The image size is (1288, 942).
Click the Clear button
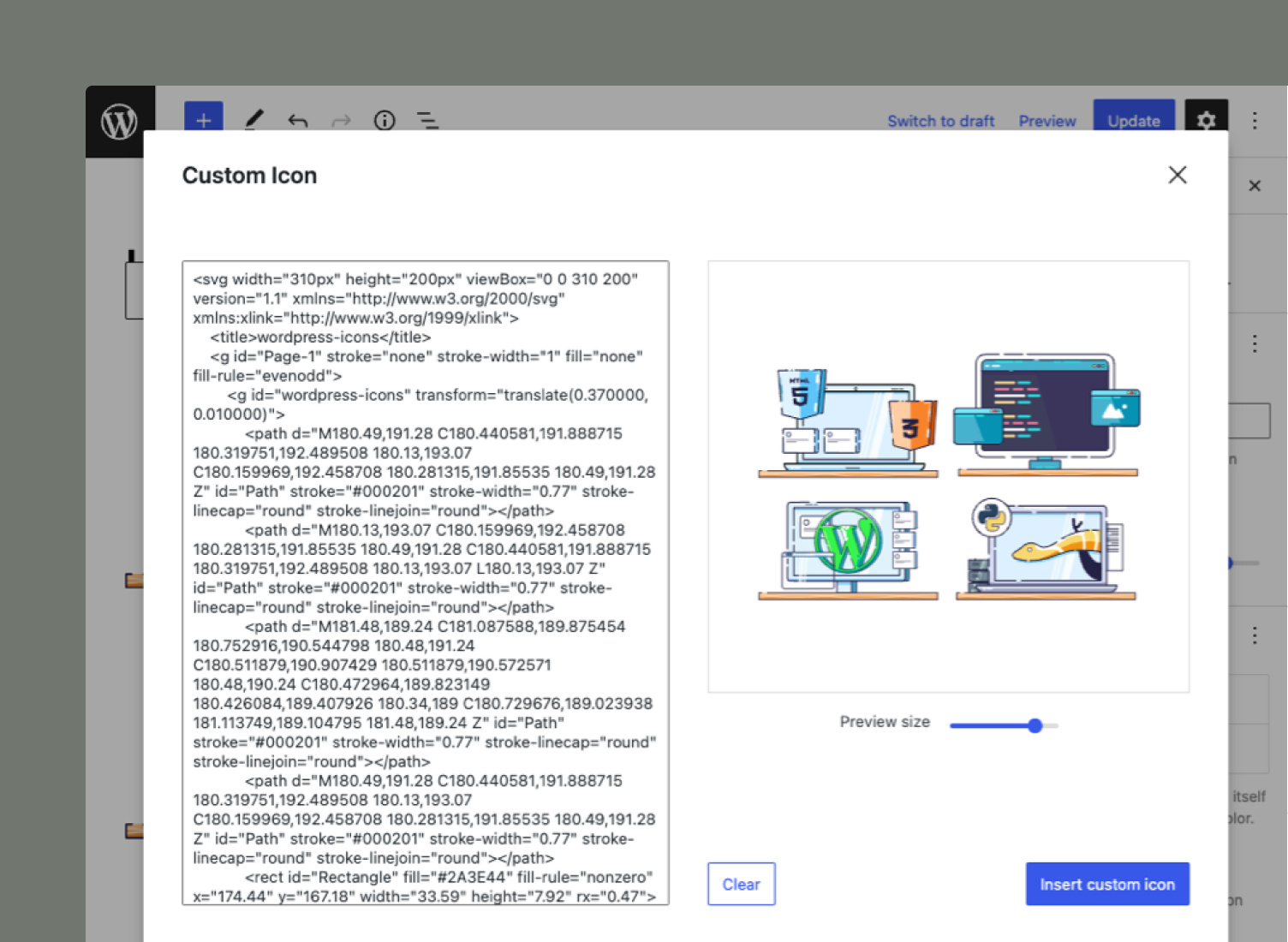[x=742, y=884]
